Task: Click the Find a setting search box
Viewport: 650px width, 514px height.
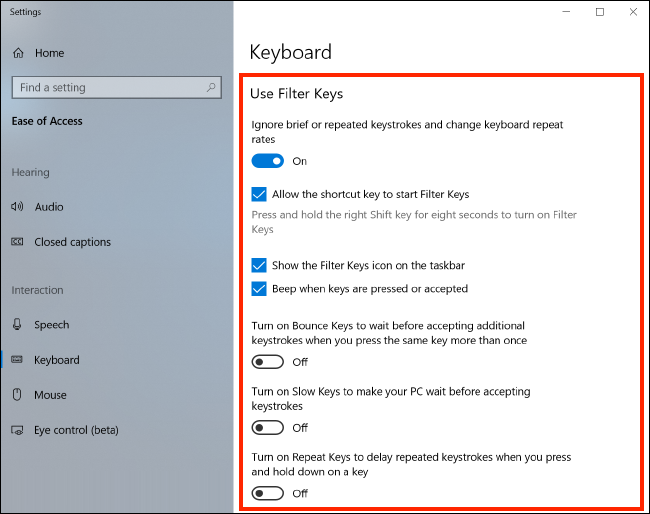Action: [117, 87]
